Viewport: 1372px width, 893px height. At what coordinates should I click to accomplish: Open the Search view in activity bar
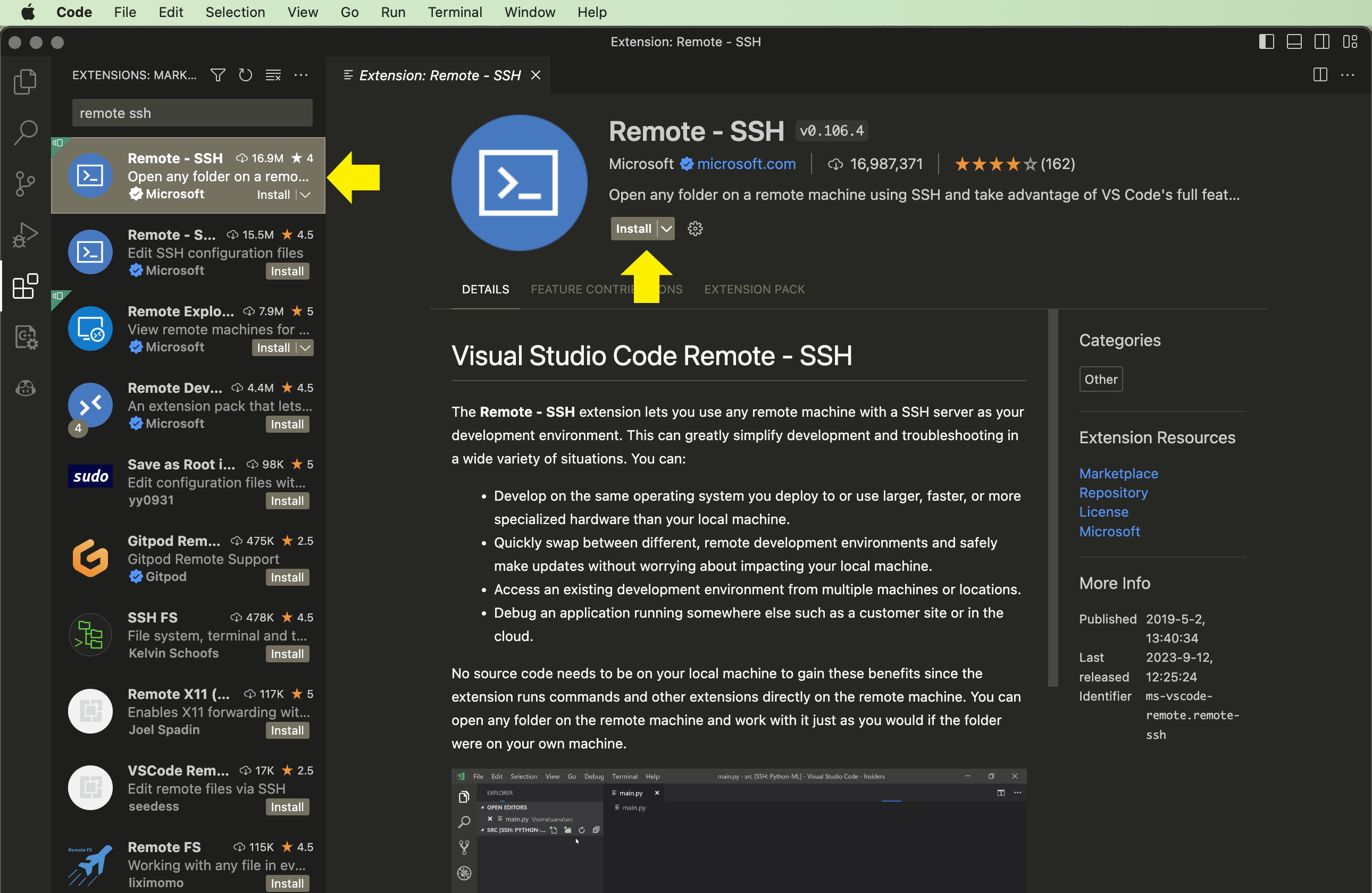point(26,132)
